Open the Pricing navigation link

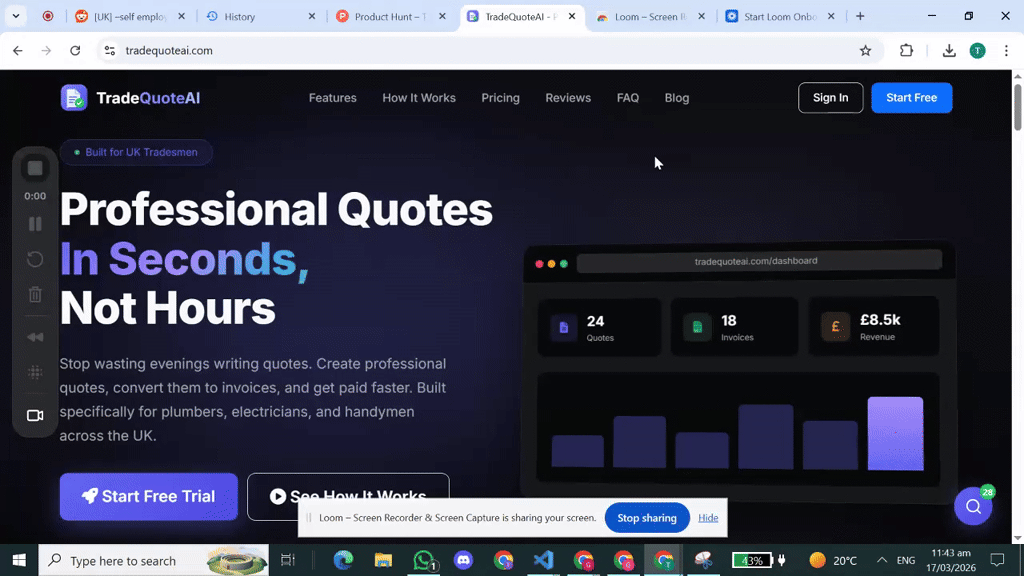click(x=500, y=97)
